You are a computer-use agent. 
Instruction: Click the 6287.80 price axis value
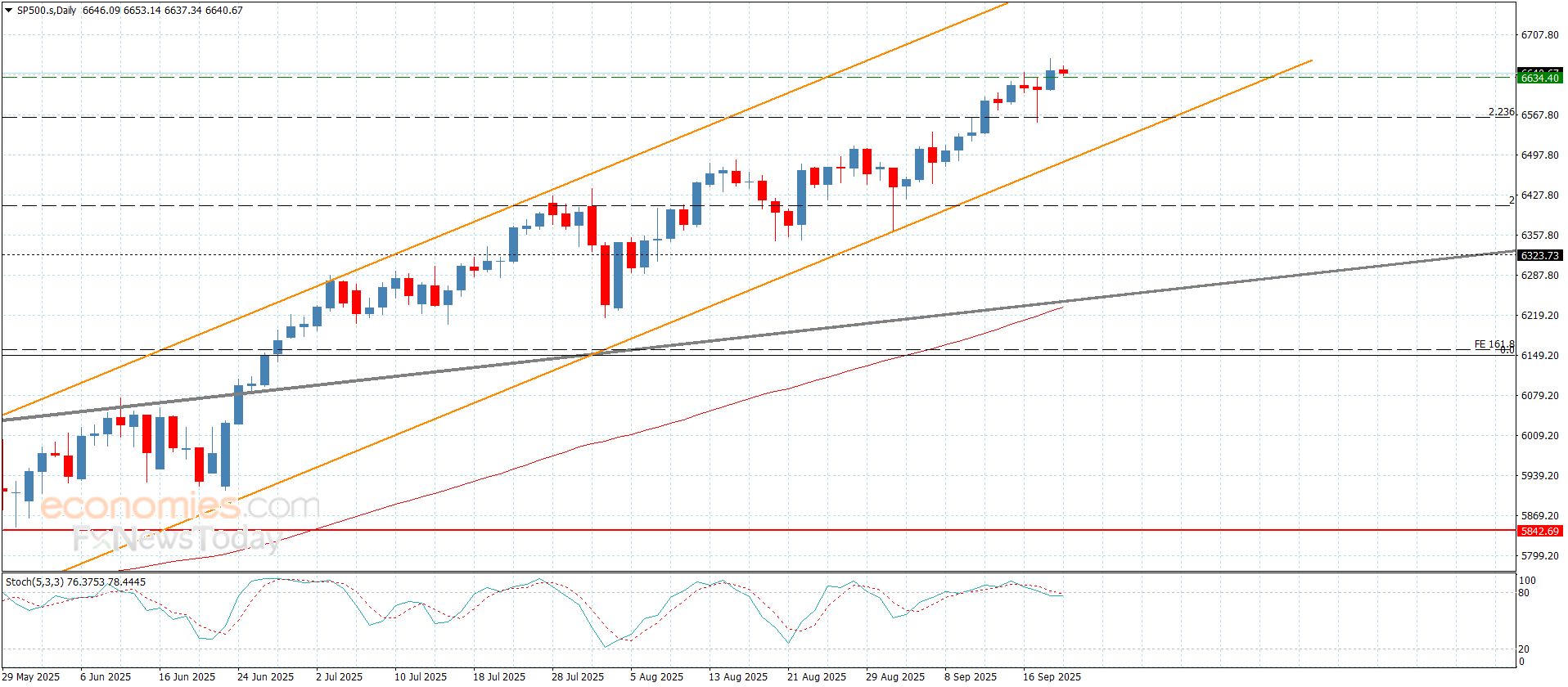(1539, 276)
